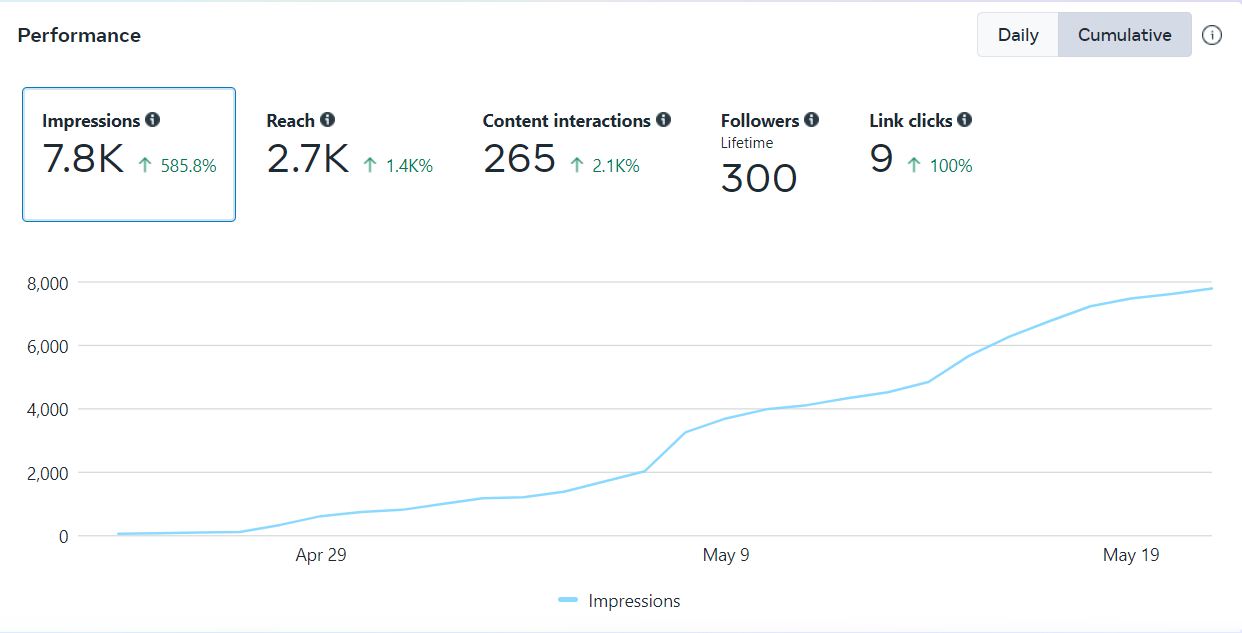This screenshot has width=1242, height=633.
Task: Open the Link clicks info icon
Action: (x=964, y=120)
